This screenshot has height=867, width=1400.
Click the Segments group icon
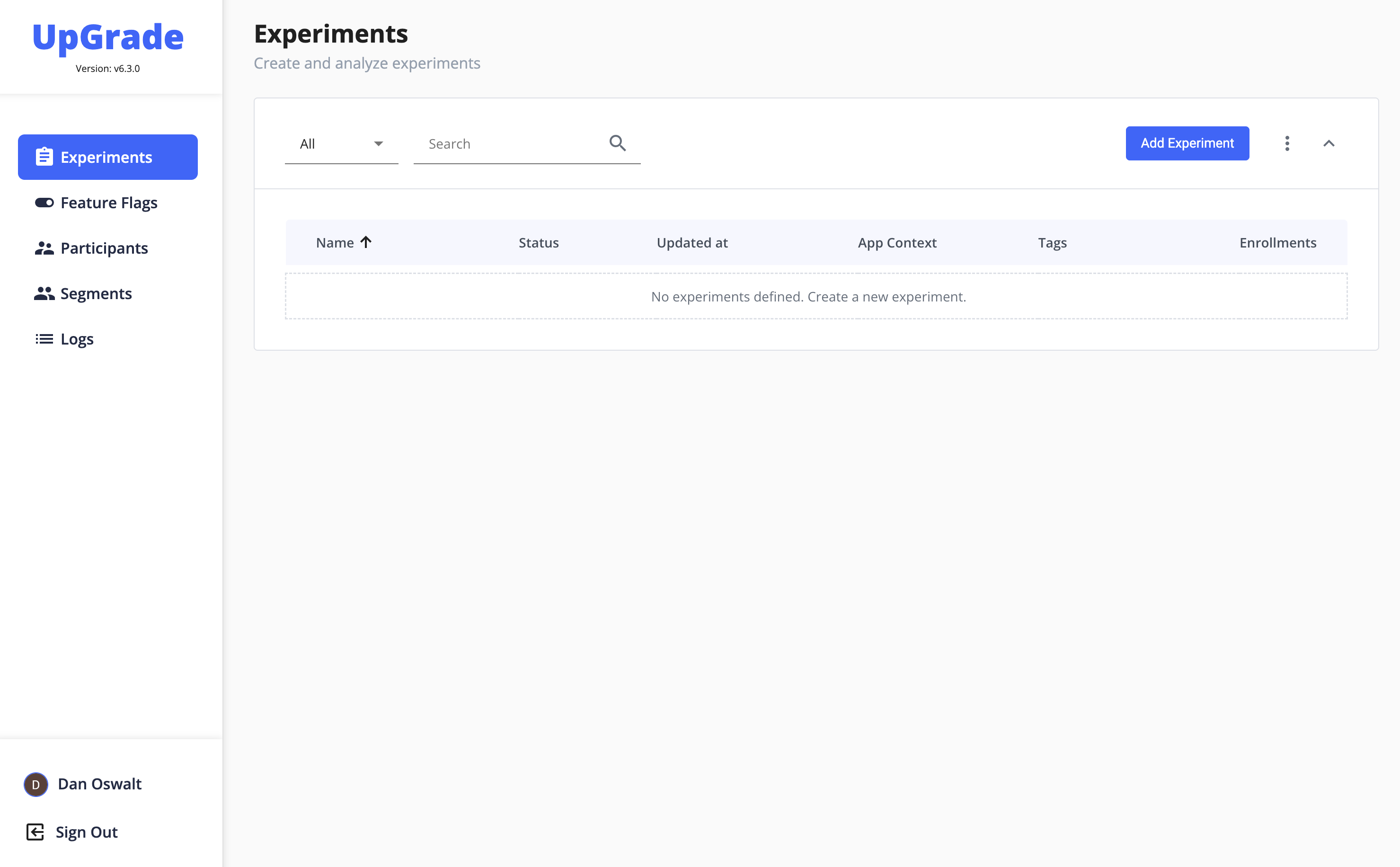44,293
